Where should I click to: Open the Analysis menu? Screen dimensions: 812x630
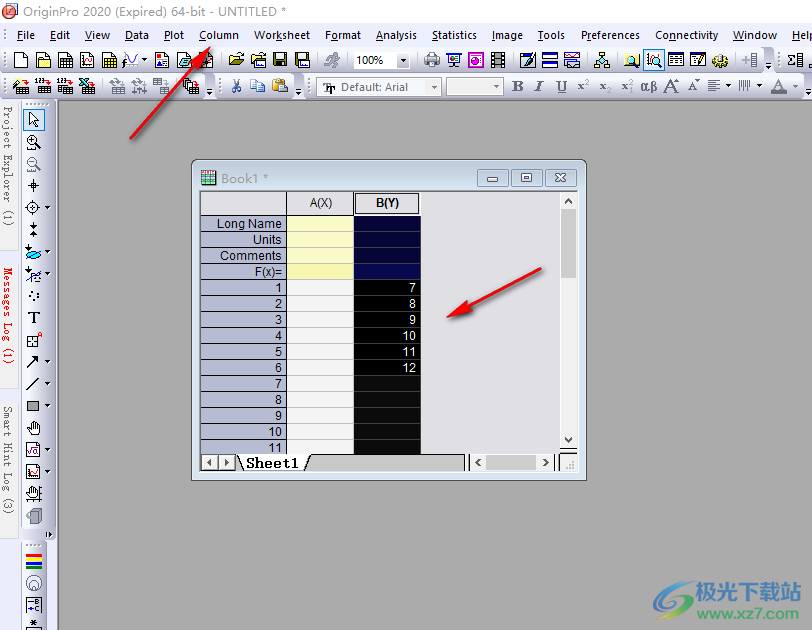pos(396,35)
